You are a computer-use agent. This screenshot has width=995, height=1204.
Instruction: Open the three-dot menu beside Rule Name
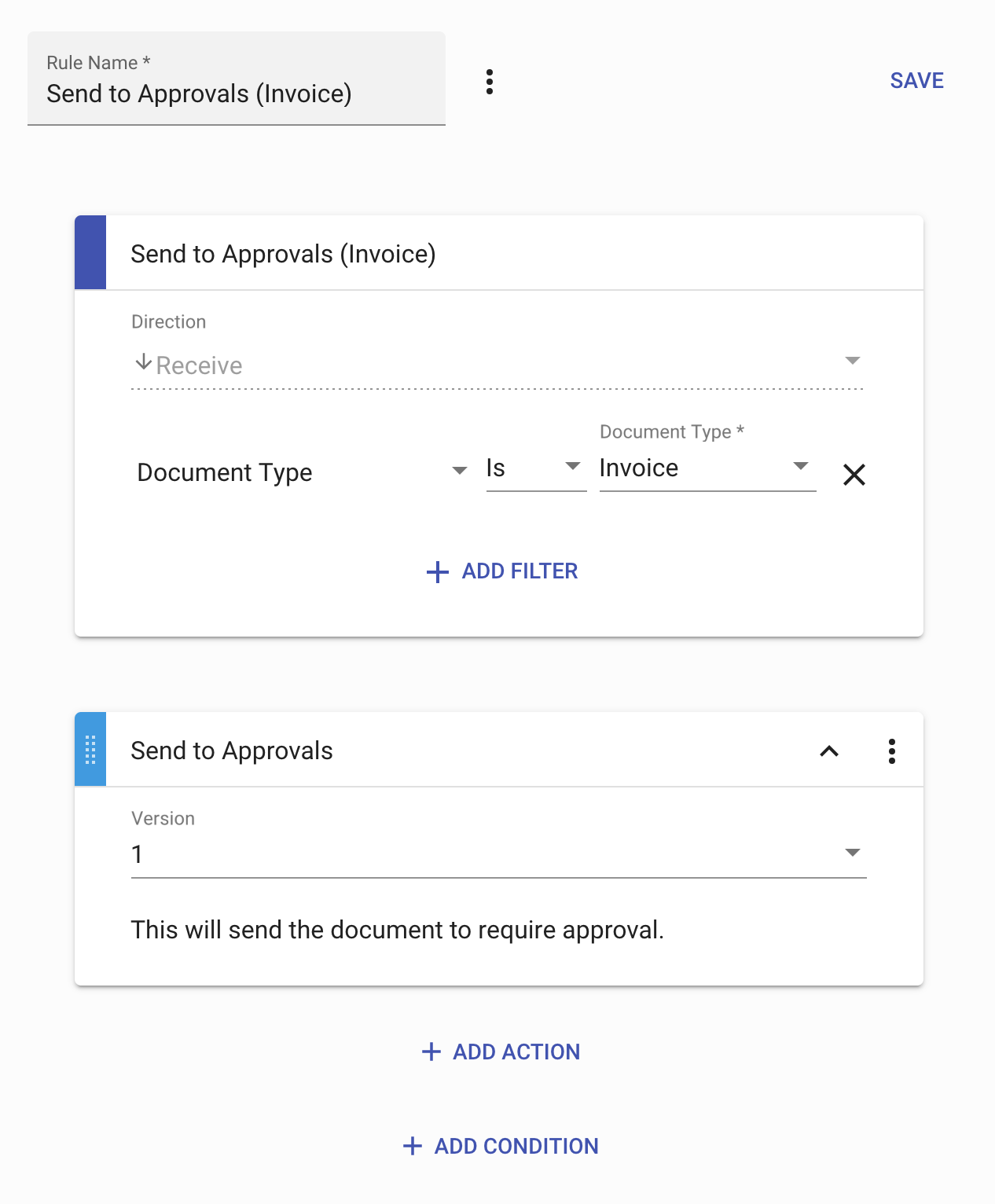tap(490, 81)
